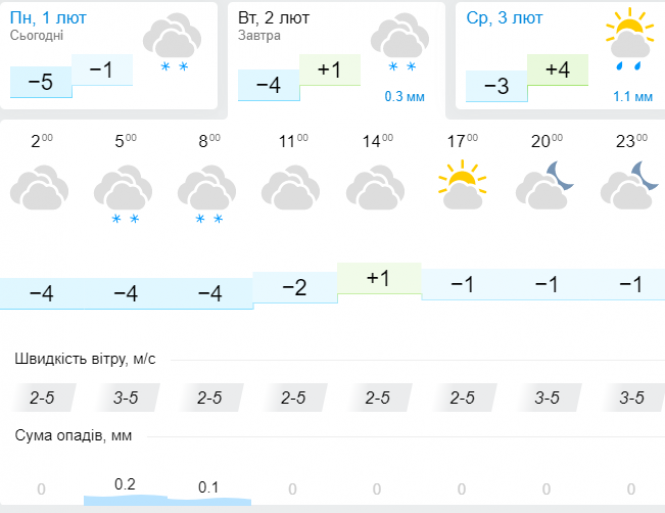This screenshot has width=665, height=513.
Task: Open the Tuesday, February 2 forecast link
Action: [274, 18]
